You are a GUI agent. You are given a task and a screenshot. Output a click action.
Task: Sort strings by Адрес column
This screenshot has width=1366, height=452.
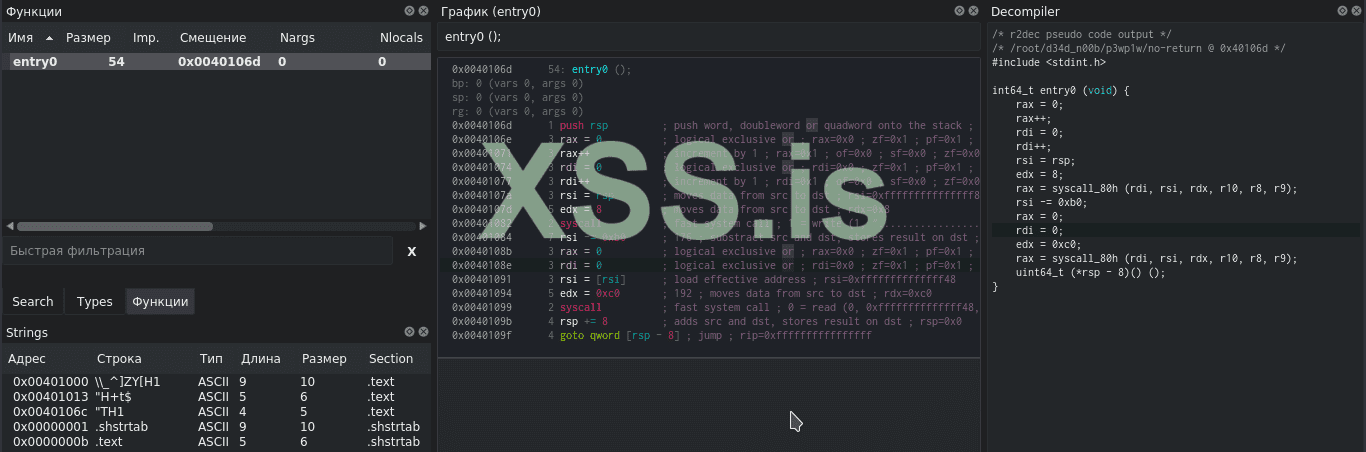tap(27, 358)
